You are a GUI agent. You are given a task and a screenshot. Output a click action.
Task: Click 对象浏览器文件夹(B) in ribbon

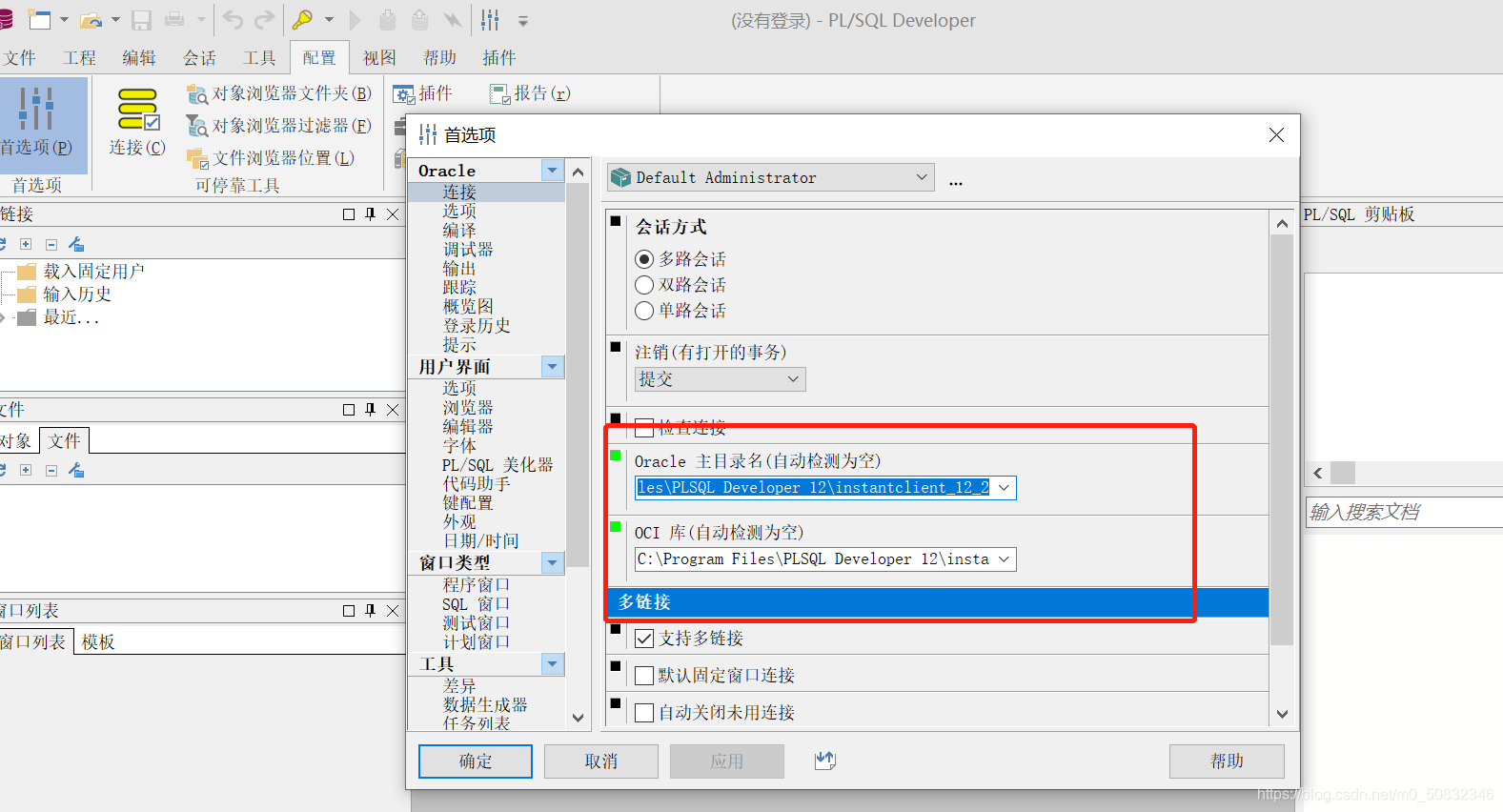(x=279, y=93)
